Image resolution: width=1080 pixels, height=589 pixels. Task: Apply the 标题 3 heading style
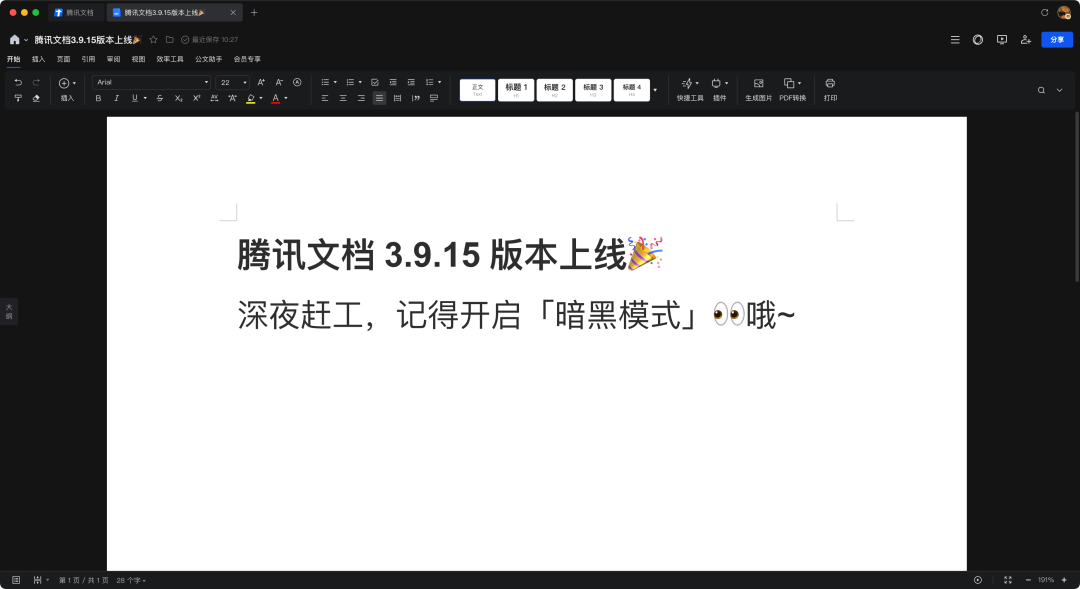593,90
